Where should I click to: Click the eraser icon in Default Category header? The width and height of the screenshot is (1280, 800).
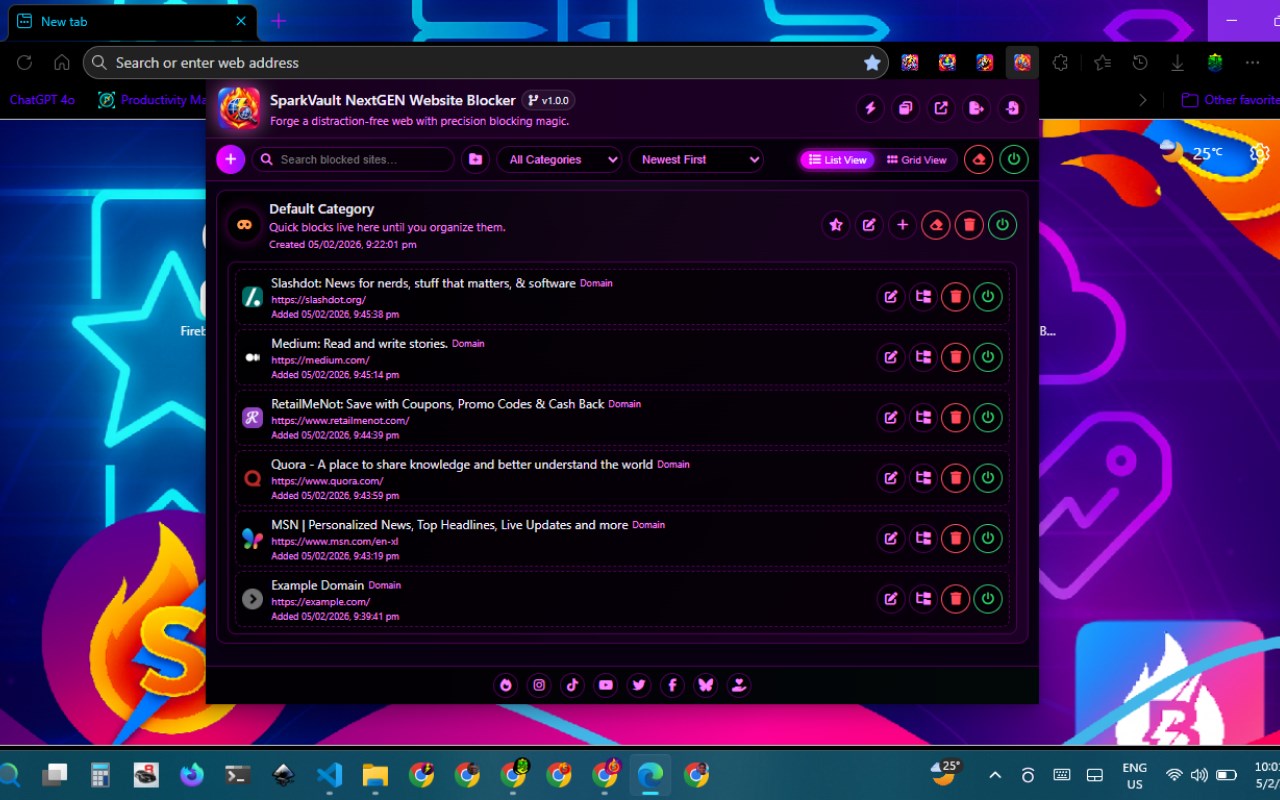(x=936, y=225)
